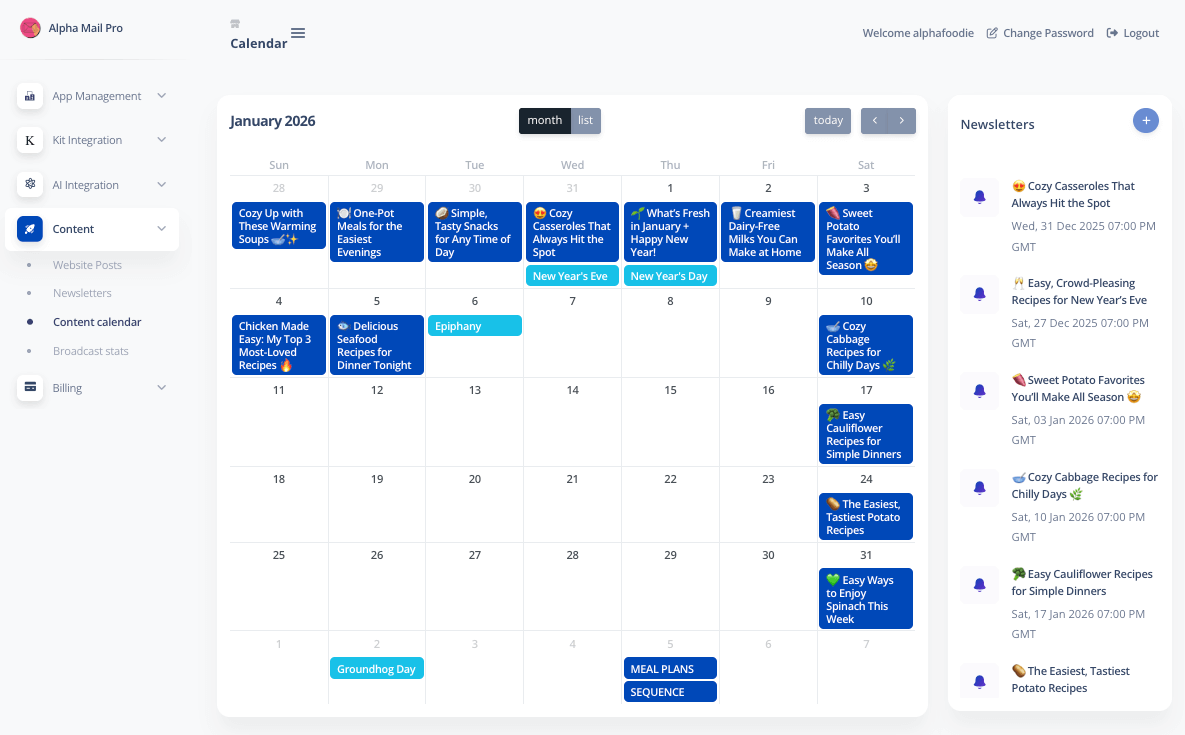
Task: Switch calendar to list view
Action: (586, 120)
